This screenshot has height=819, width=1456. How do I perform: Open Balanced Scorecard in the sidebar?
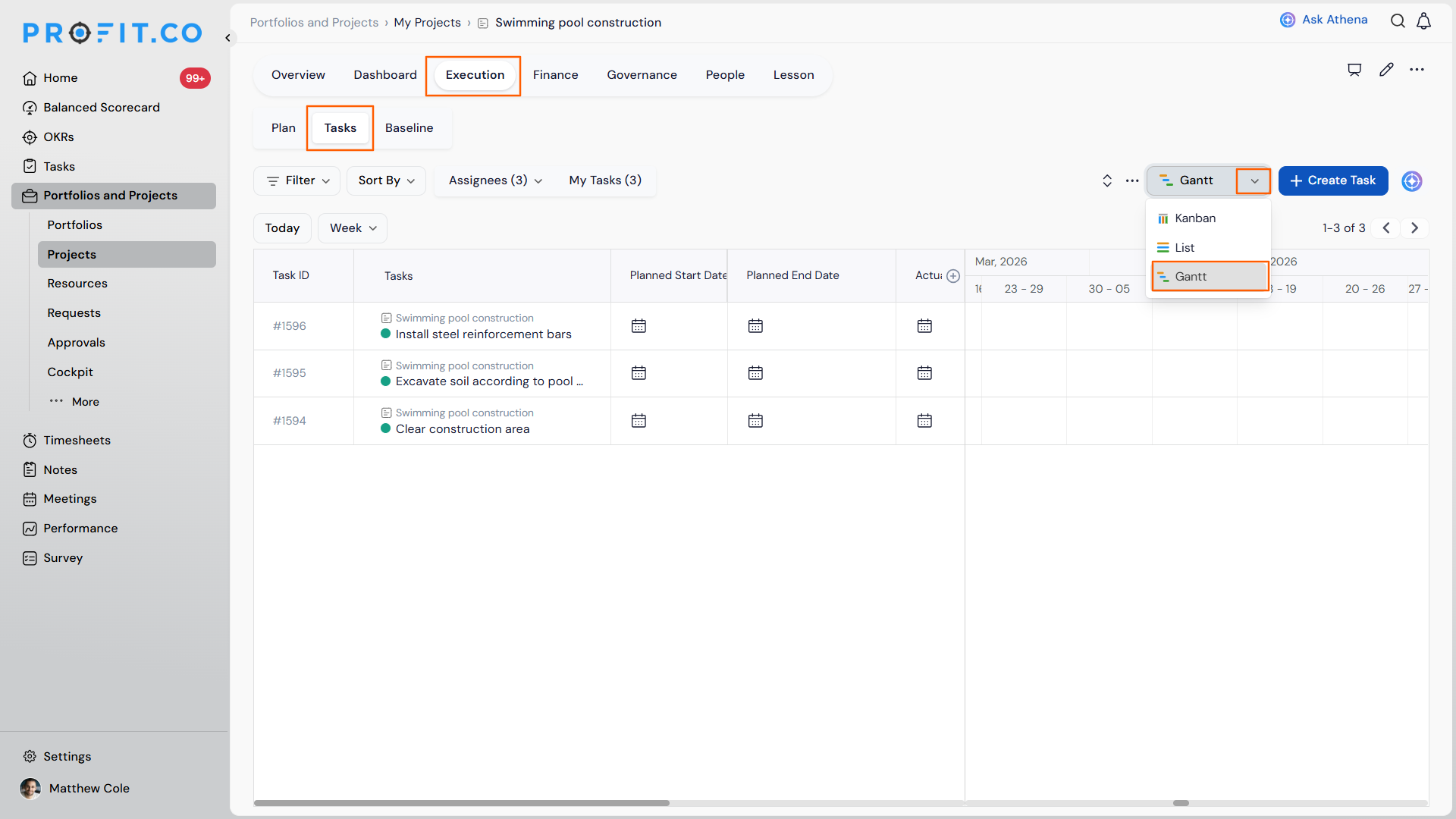(x=102, y=108)
